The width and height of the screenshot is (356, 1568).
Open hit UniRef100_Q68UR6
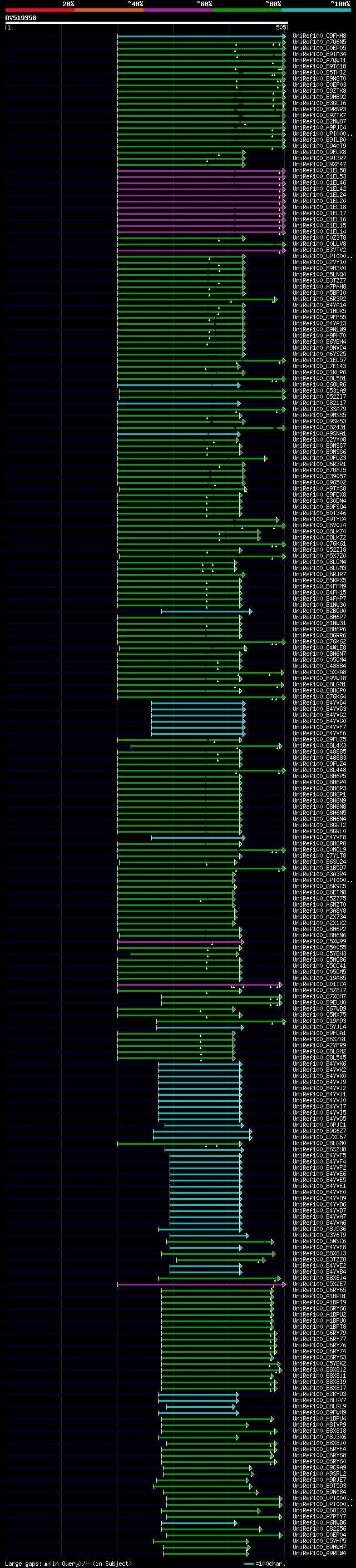point(319,385)
